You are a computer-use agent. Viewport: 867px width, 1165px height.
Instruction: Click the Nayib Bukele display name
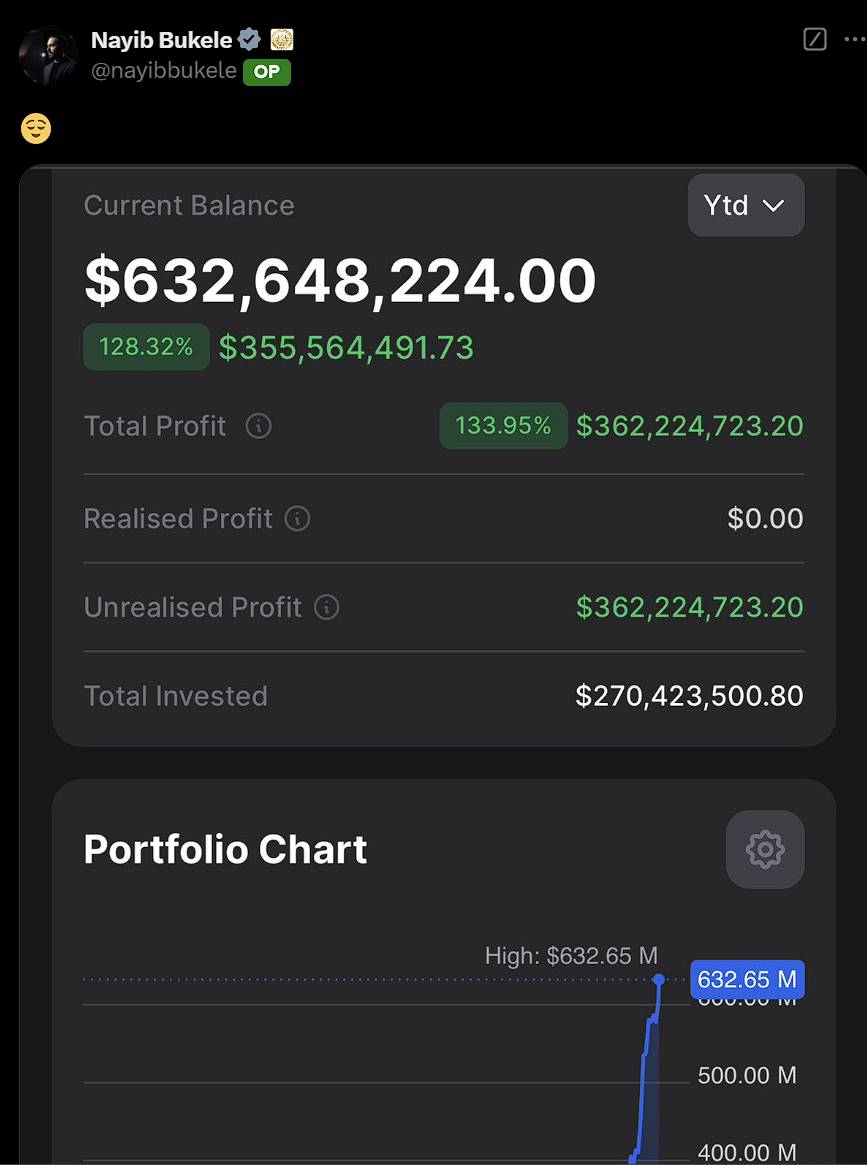(161, 40)
